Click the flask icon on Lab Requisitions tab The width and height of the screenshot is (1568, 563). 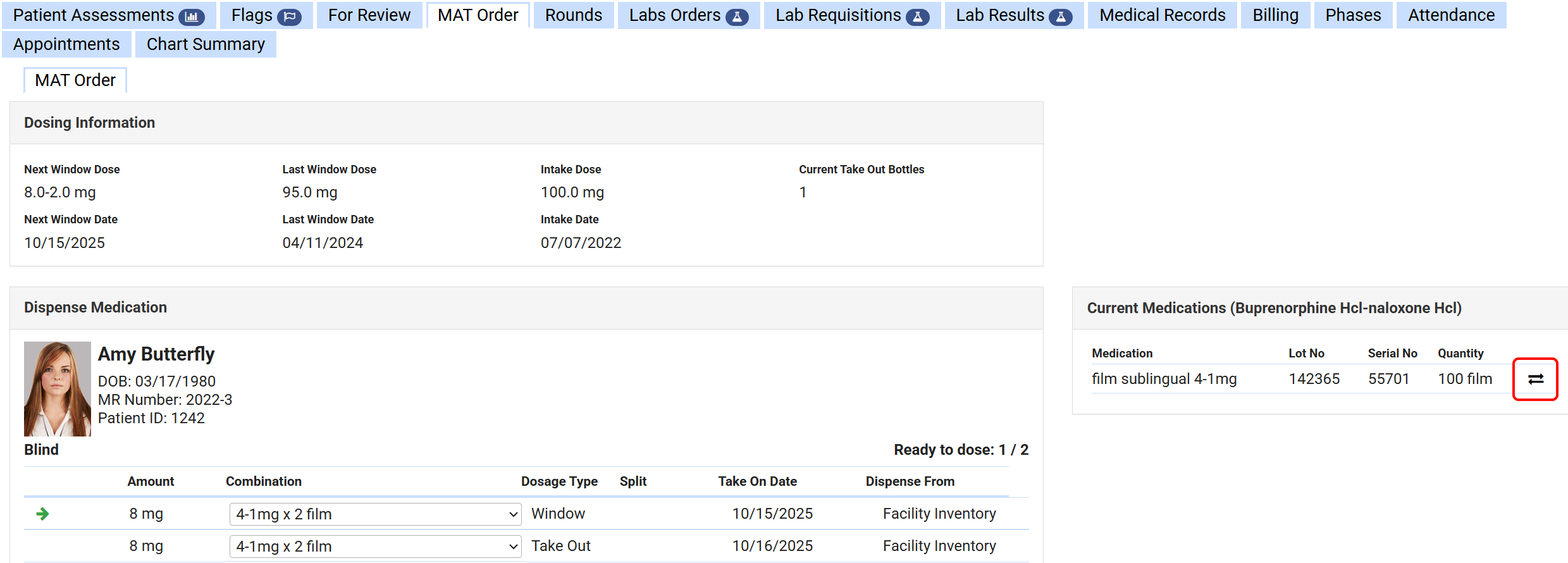click(x=918, y=17)
